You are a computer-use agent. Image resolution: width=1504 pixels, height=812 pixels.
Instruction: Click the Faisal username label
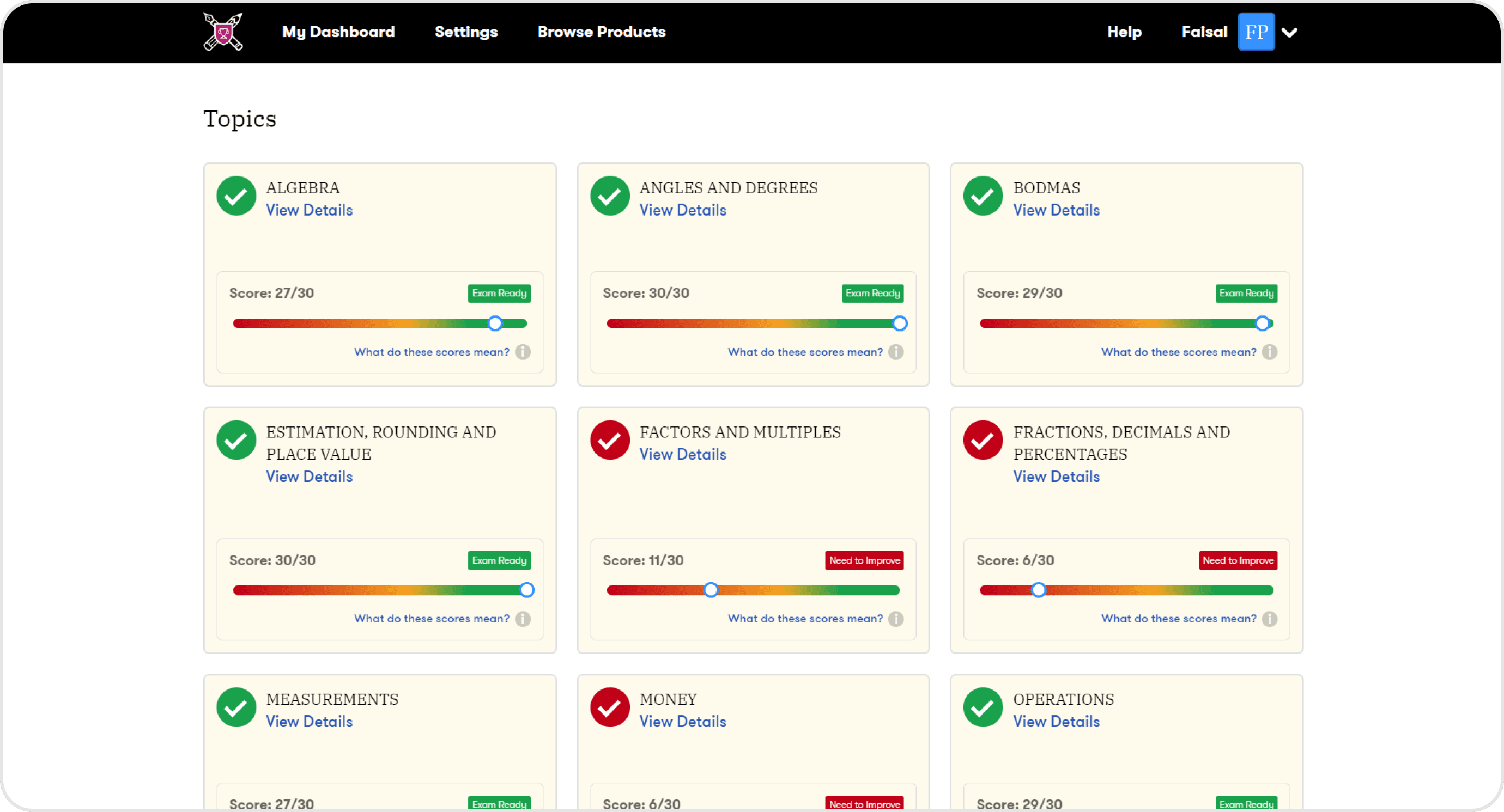(x=1204, y=32)
